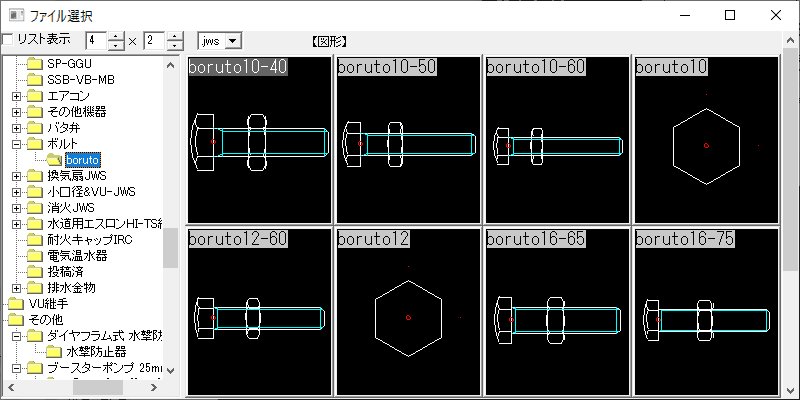Viewport: 800px width, 400px height.
Task: Pick the boruto16-65 bolt thumbnail
Action: (x=558, y=312)
